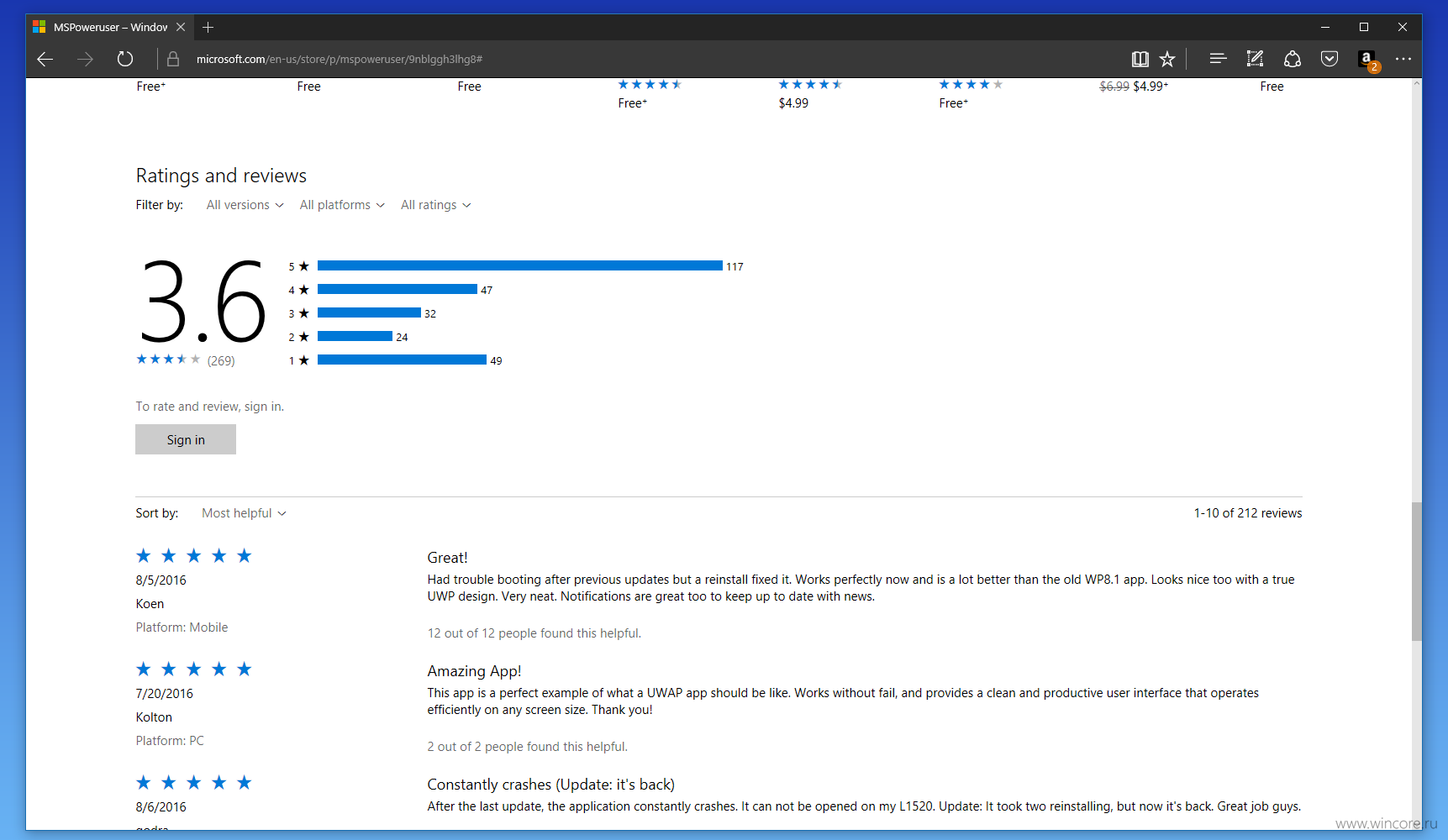Click the site lock security icon
1448x840 pixels.
pyautogui.click(x=173, y=59)
